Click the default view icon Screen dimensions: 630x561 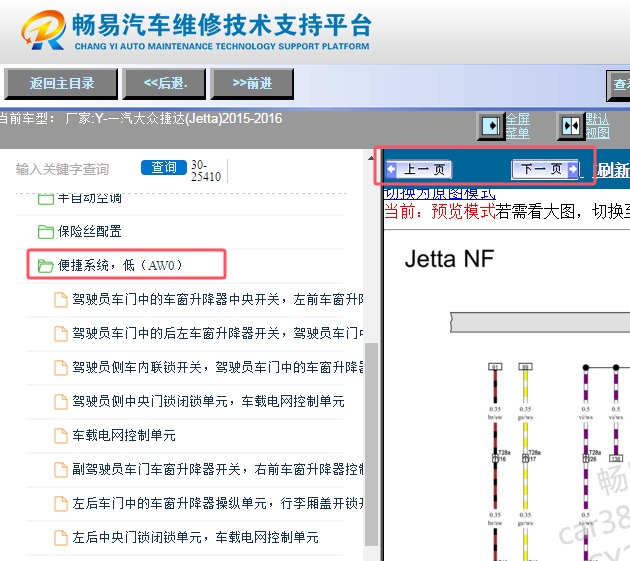[x=571, y=126]
